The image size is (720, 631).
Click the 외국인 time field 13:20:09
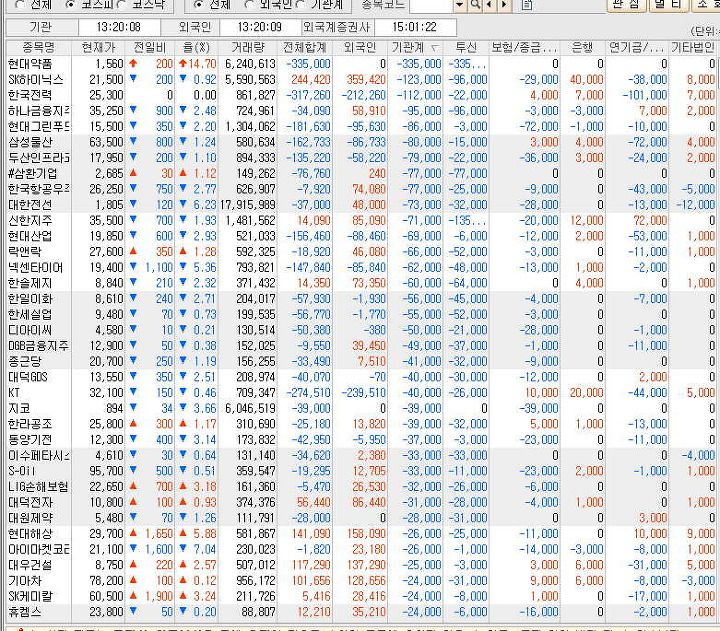260,27
